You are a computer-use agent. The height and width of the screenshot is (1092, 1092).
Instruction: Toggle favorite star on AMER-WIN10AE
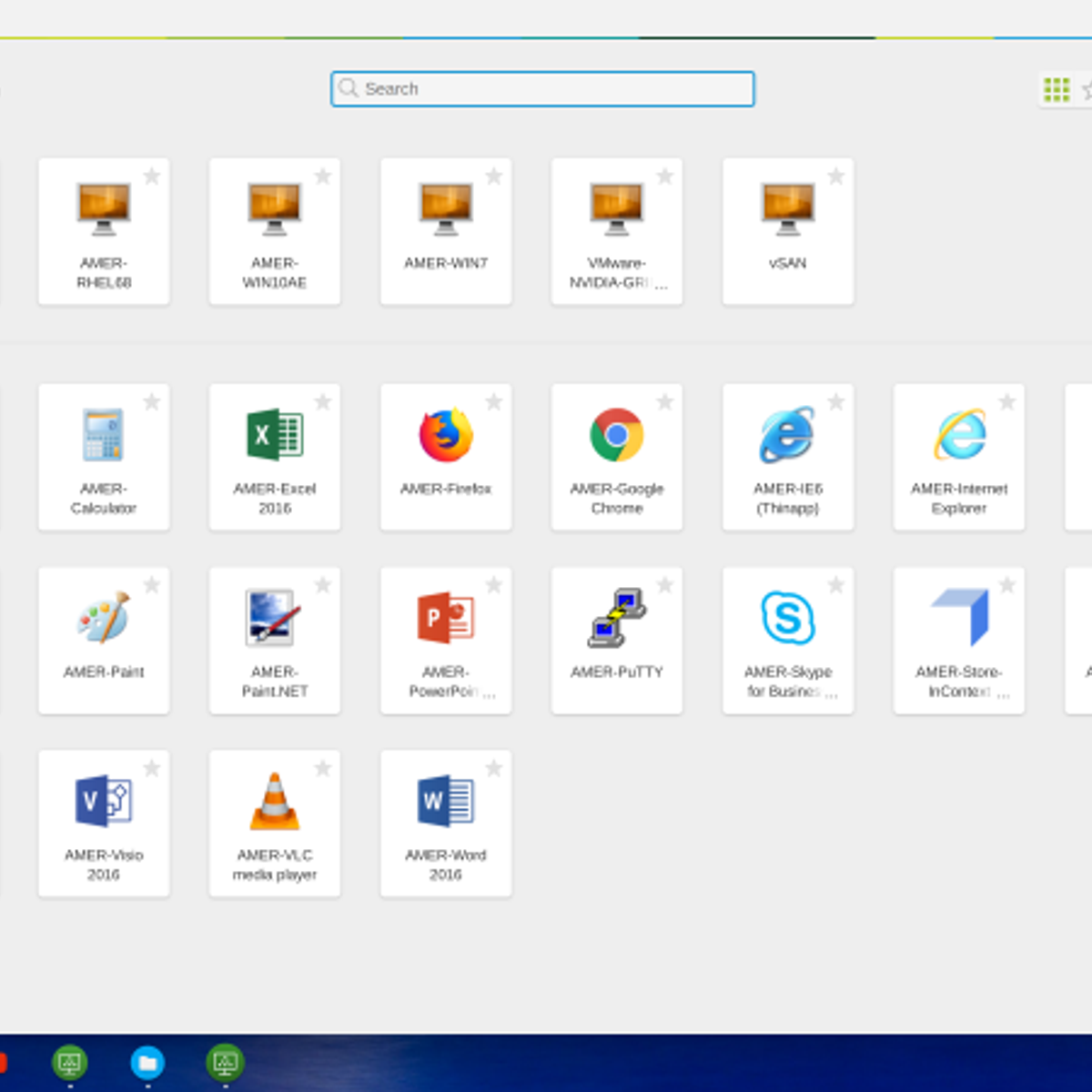[323, 176]
